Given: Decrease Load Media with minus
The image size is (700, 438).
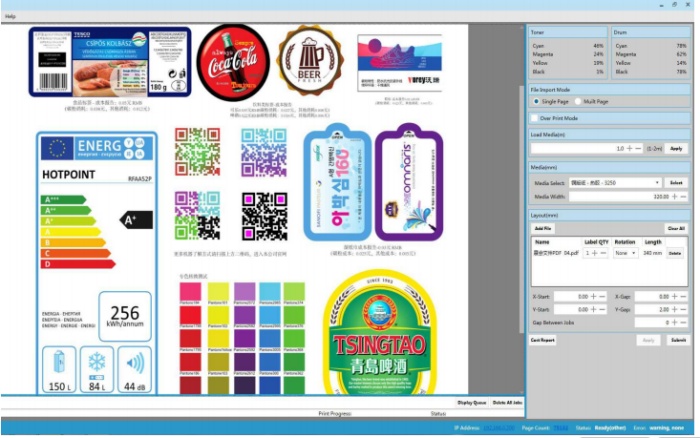Looking at the screenshot, I should pos(638,148).
